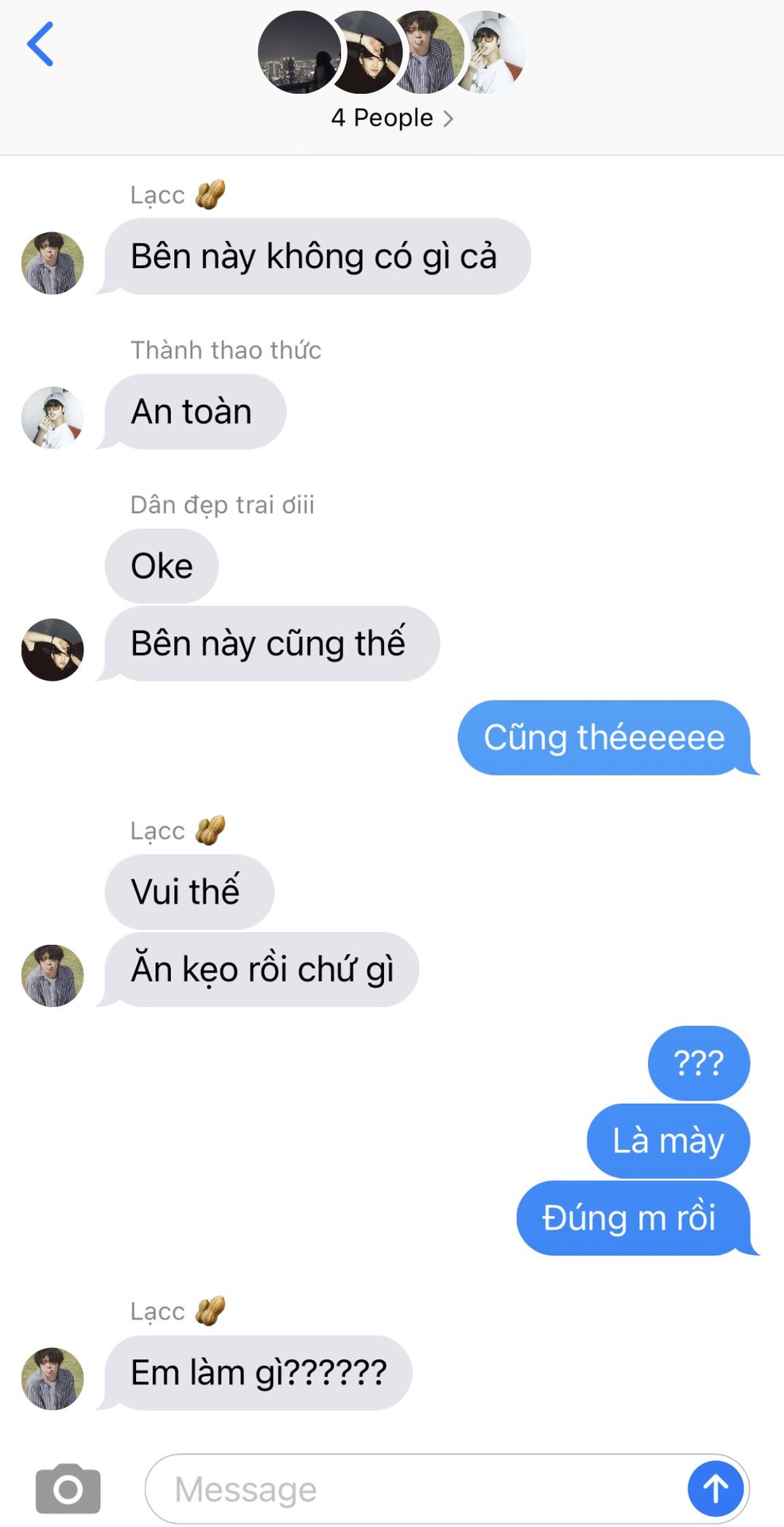
Task: Send message with blue up-arrow button
Action: tap(716, 1489)
